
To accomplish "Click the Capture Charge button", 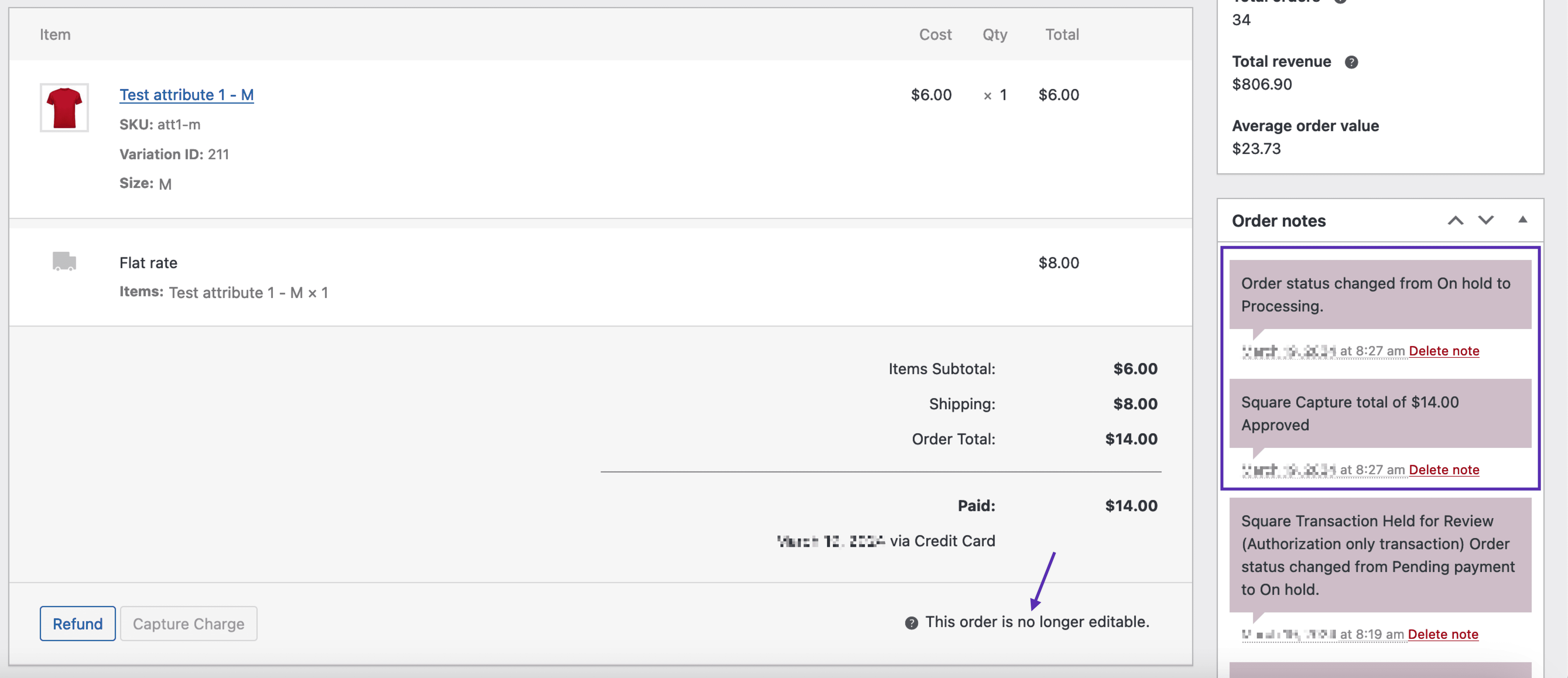I will point(189,623).
